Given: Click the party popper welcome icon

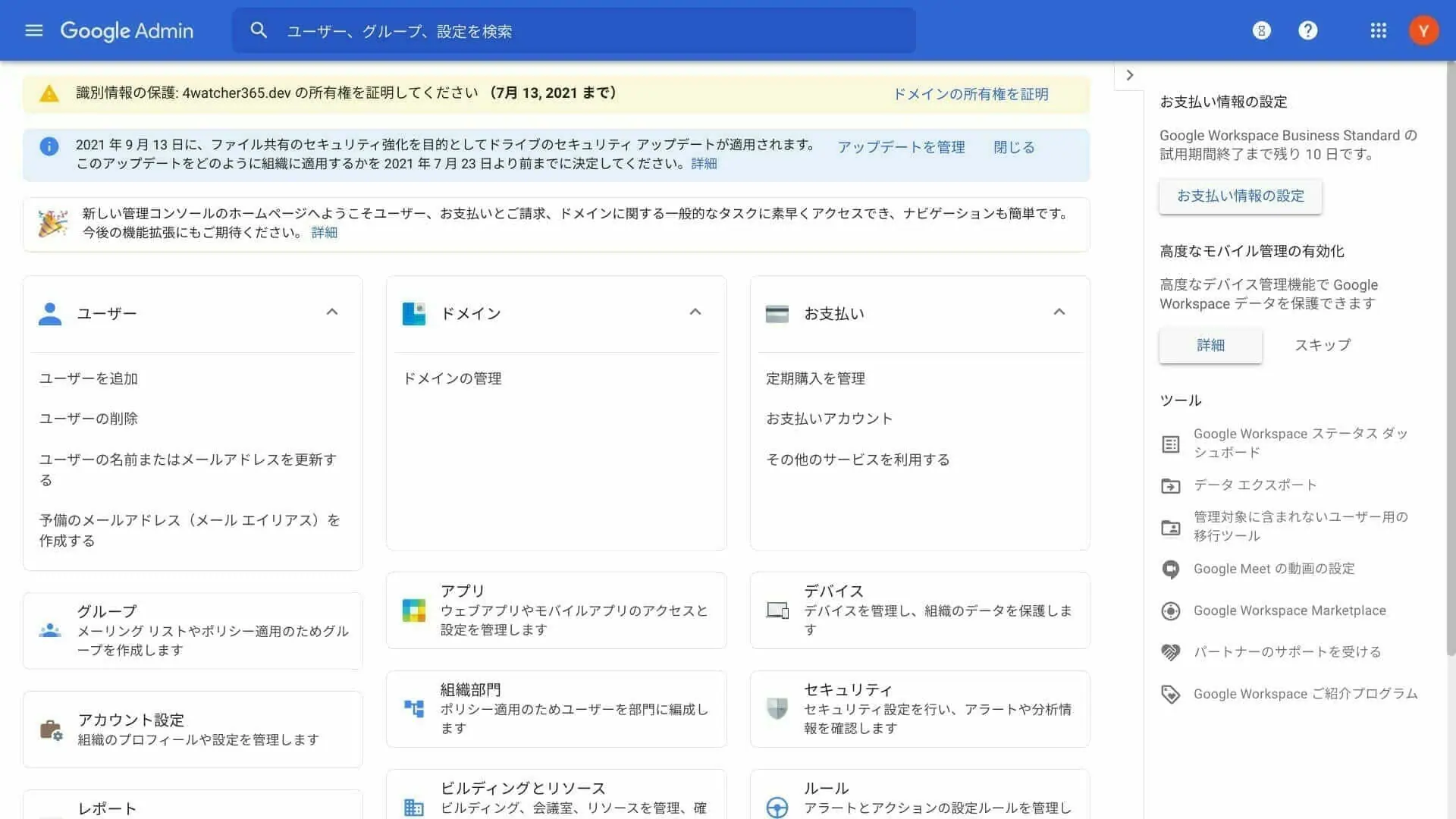Looking at the screenshot, I should pos(52,224).
